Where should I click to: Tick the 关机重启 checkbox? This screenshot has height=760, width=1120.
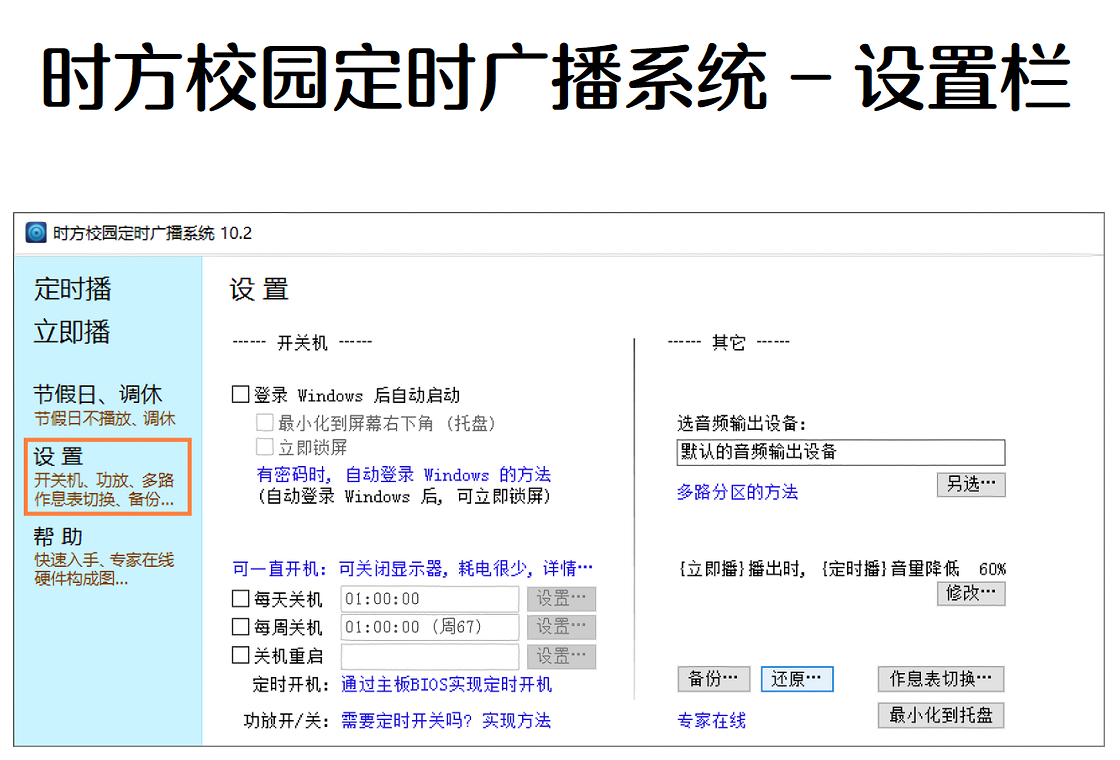point(241,656)
